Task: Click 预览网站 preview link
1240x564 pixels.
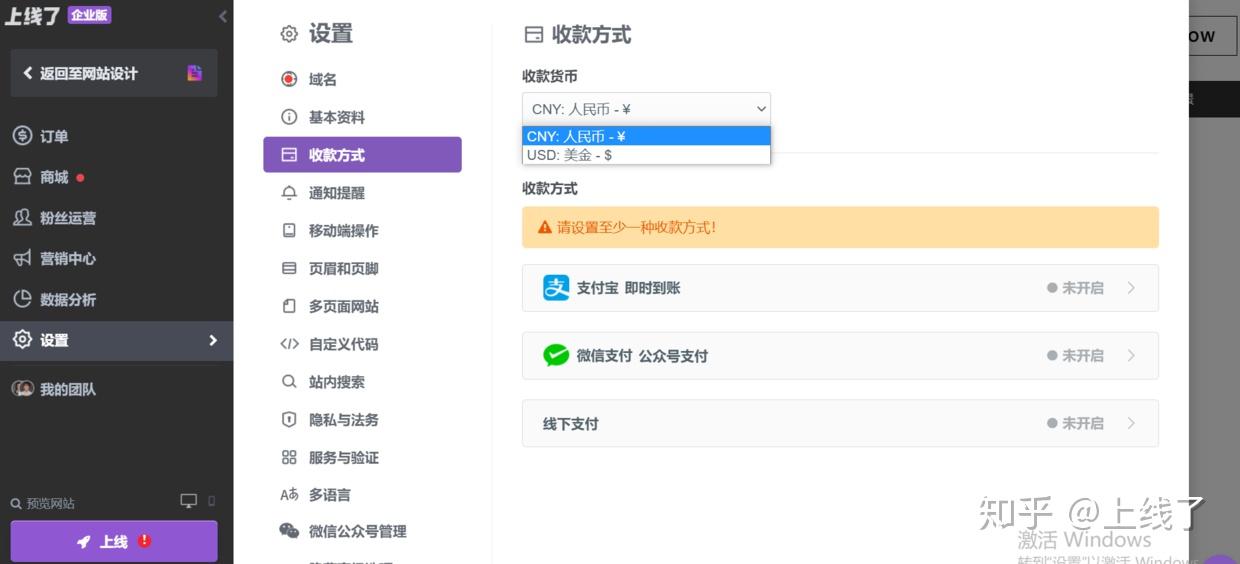Action: (x=50, y=503)
